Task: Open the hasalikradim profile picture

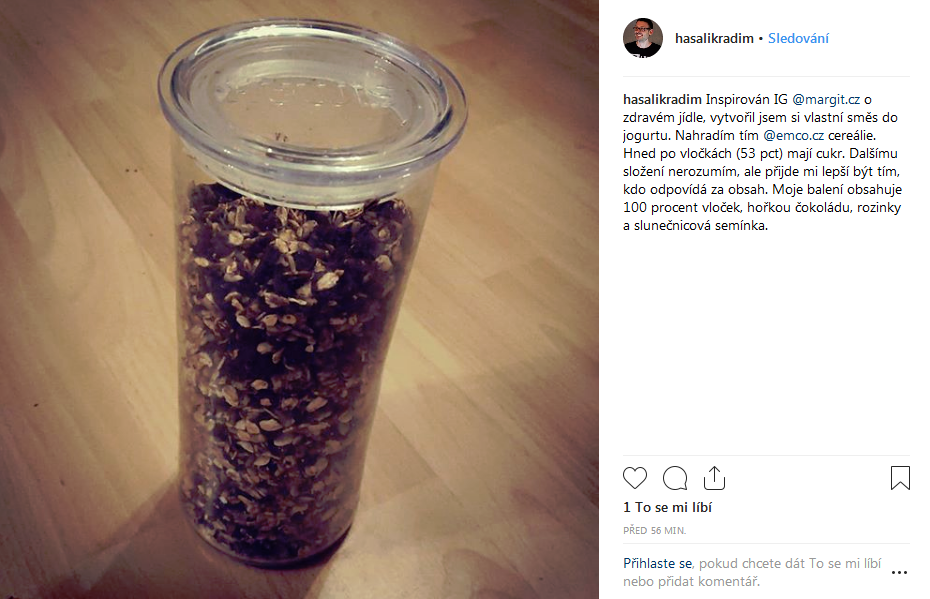Action: (642, 38)
